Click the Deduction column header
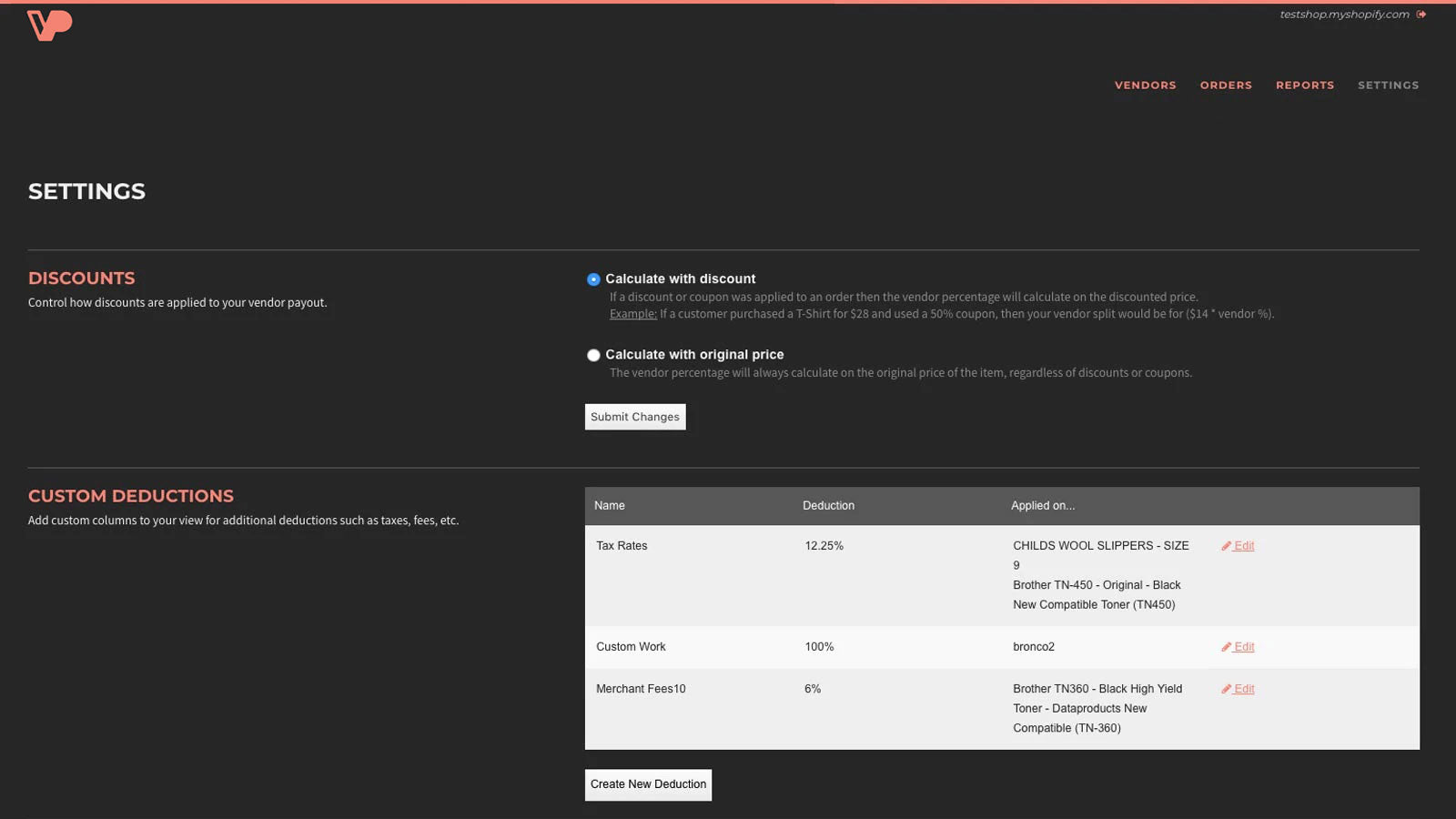The image size is (1456, 819). pos(828,505)
